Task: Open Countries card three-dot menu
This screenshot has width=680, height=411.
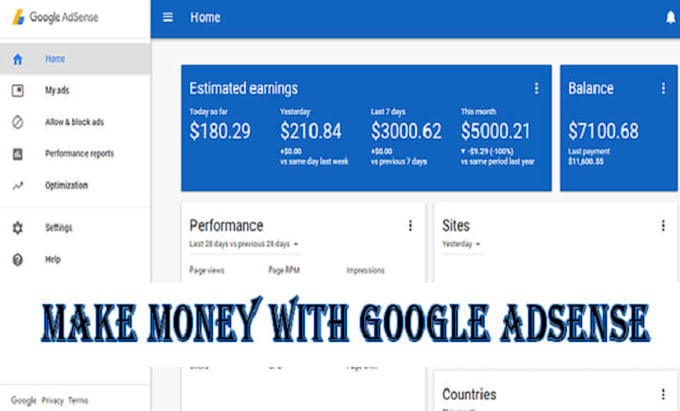Action: pos(663,394)
